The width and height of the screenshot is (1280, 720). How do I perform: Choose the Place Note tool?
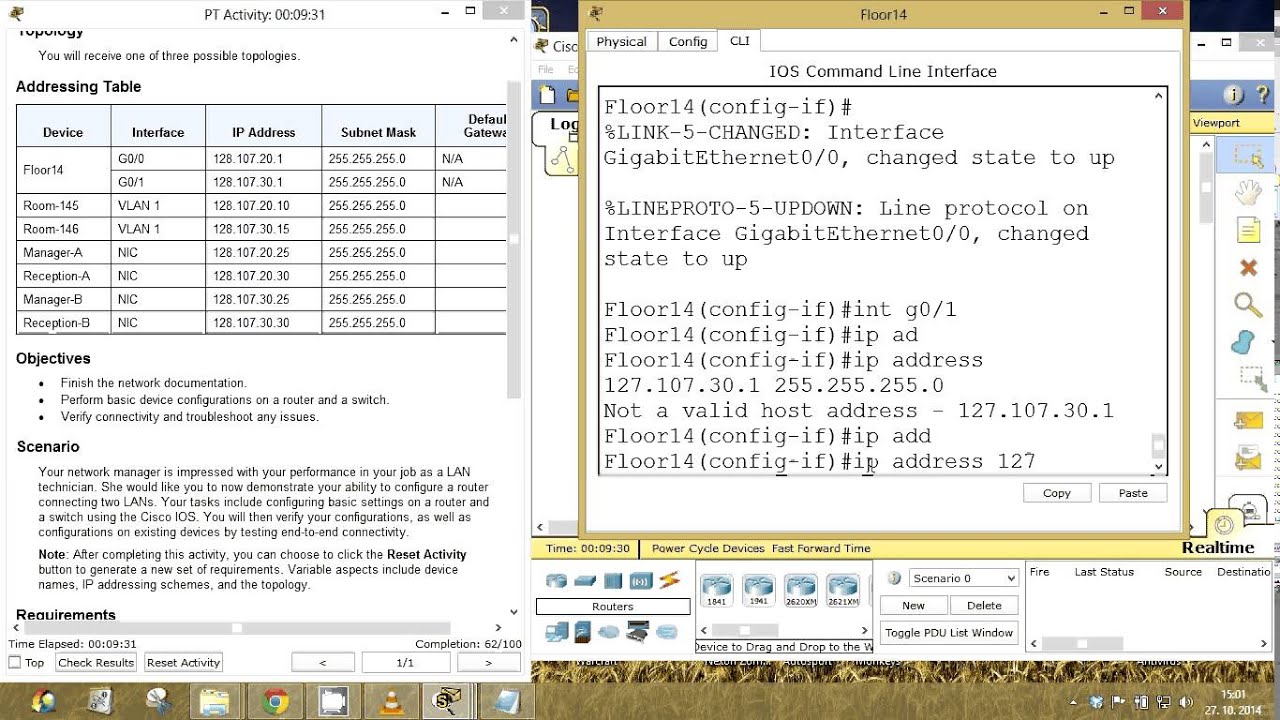1248,230
